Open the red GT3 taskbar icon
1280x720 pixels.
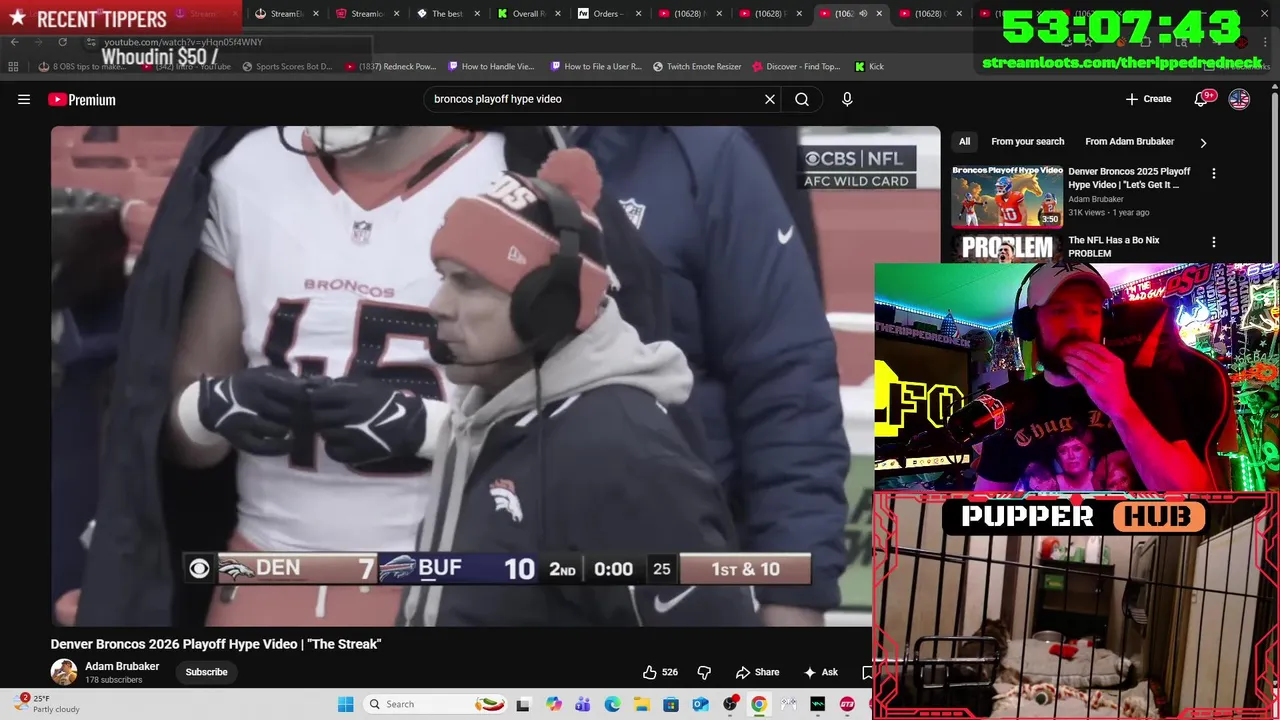[x=847, y=705]
